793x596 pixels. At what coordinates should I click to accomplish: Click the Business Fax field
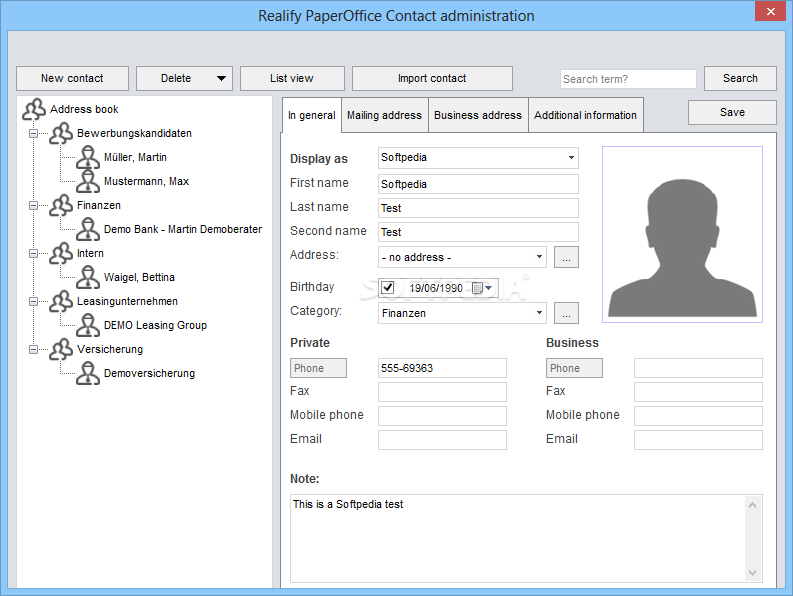698,392
